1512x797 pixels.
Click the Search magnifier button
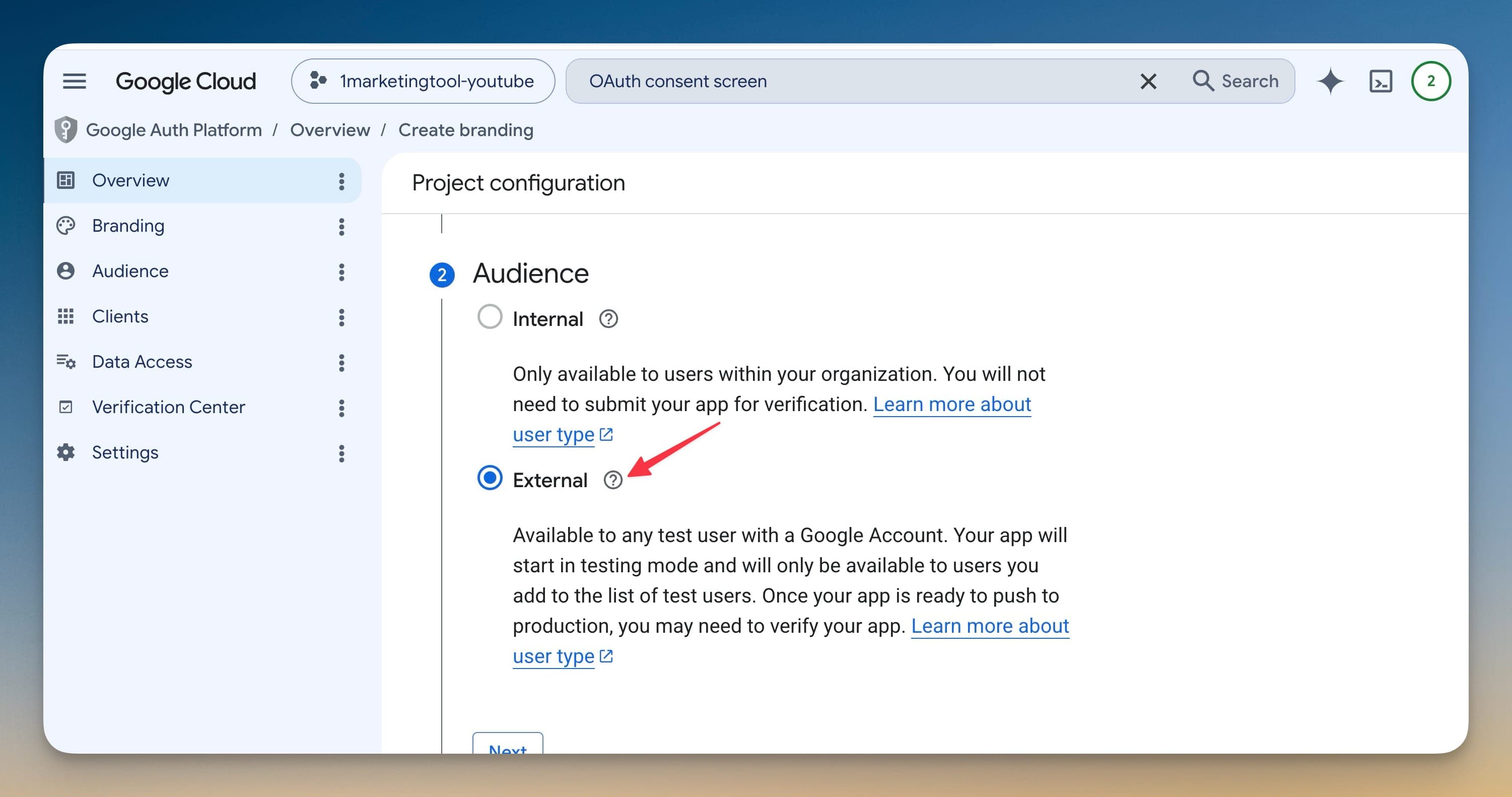1235,81
